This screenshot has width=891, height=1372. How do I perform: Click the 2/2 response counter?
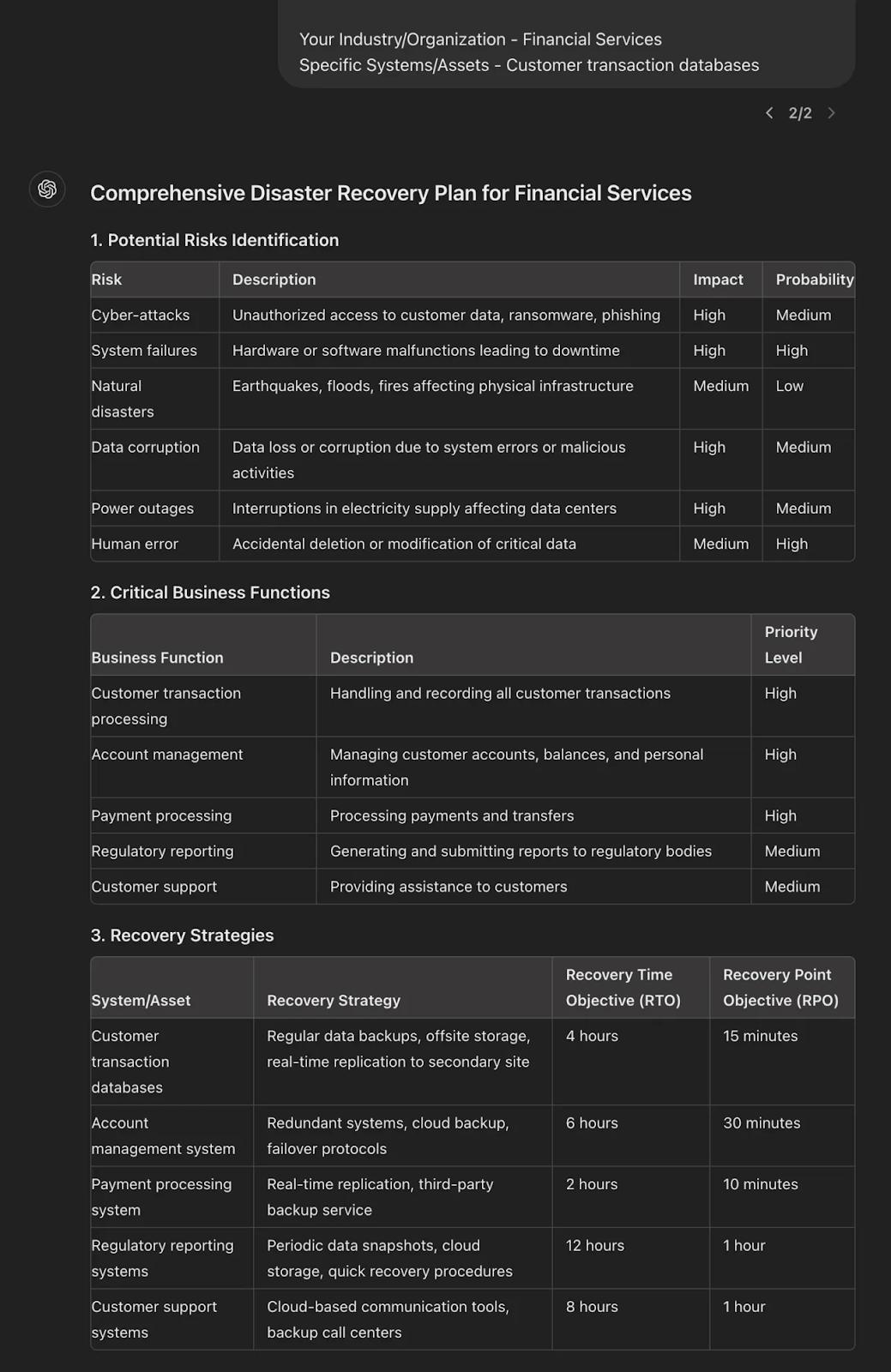pos(800,113)
